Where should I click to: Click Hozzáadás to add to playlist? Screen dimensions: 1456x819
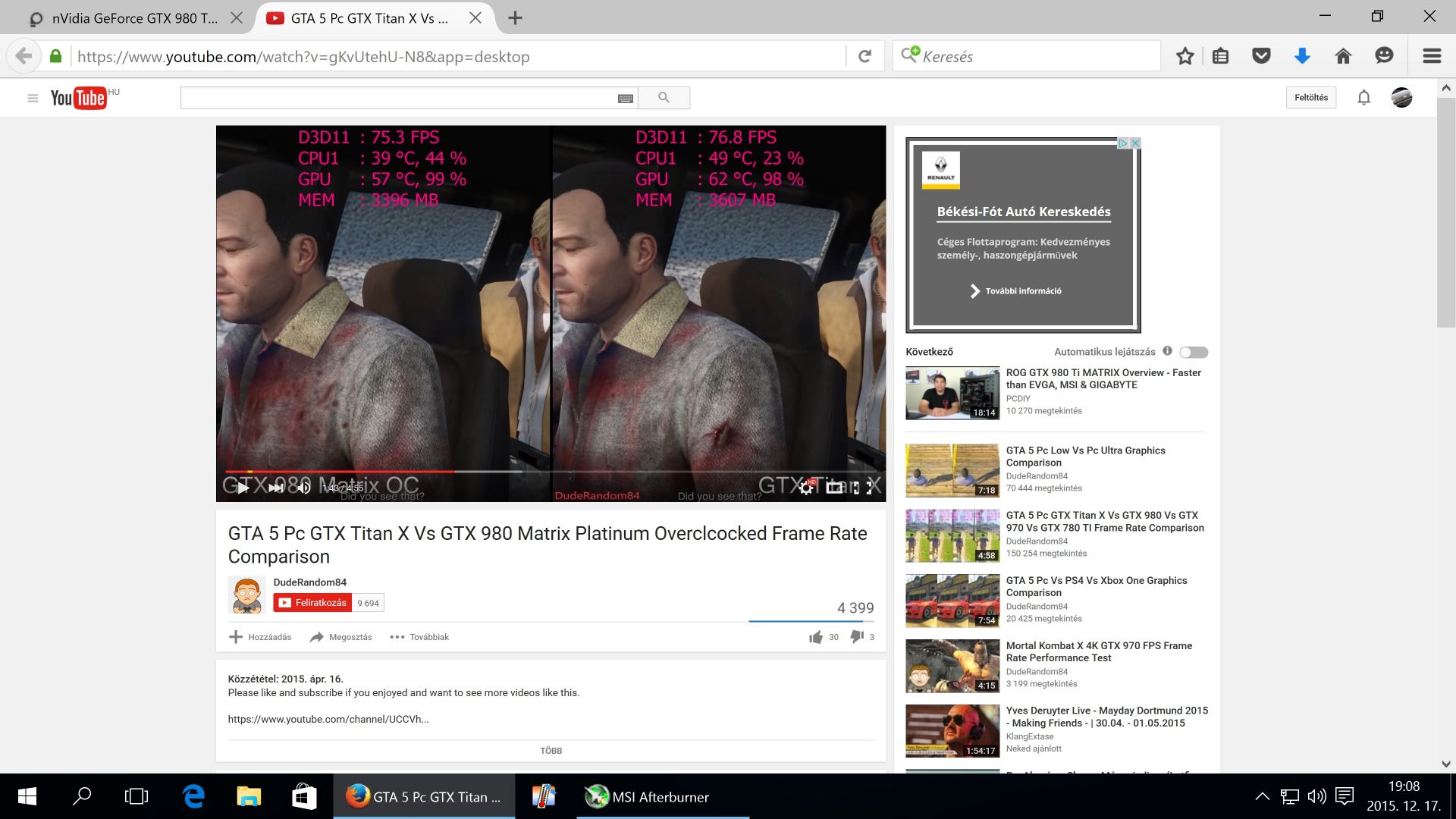[x=260, y=637]
